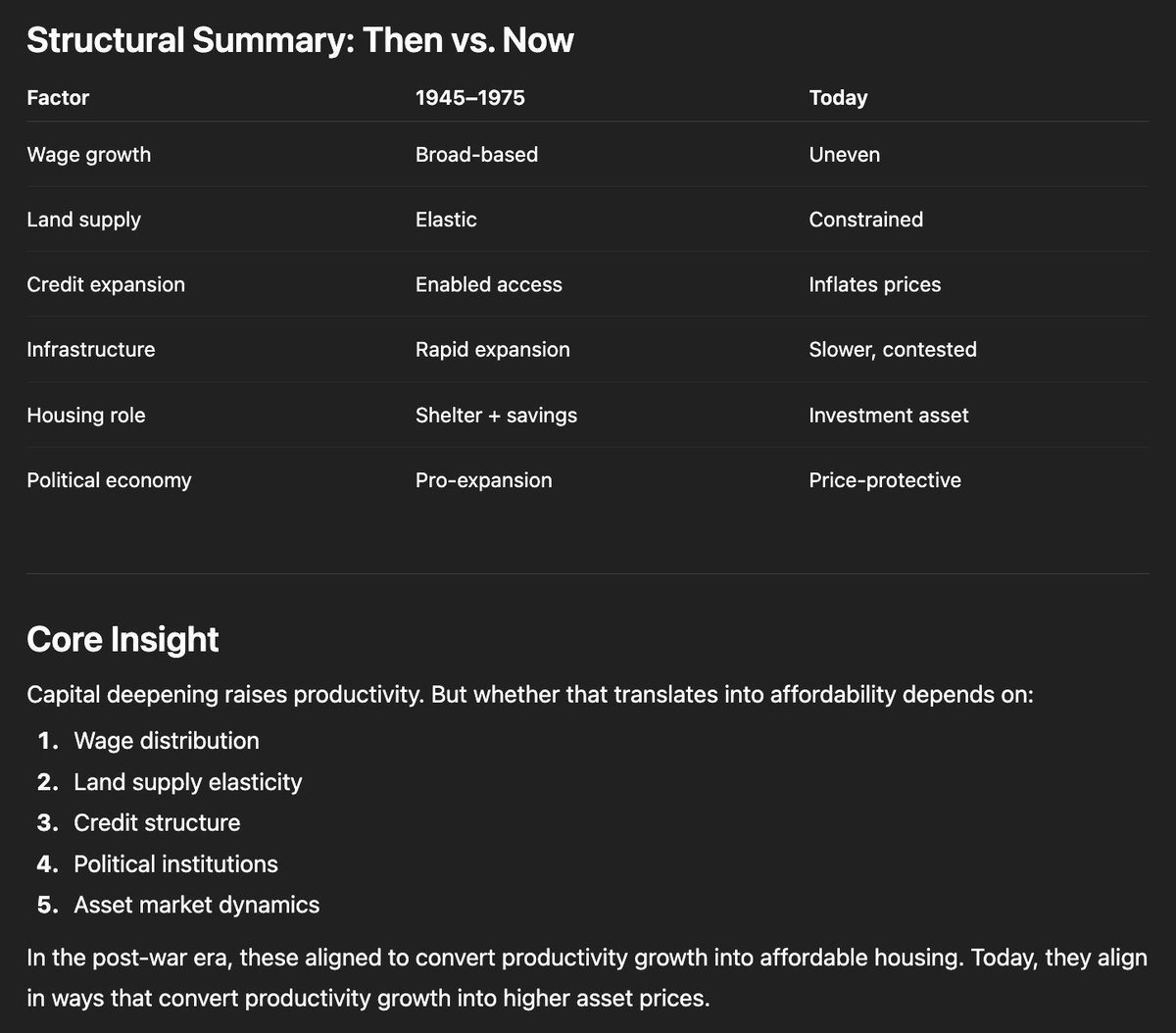
Task: Click the 'Broad-based' table cell
Action: pyautogui.click(x=476, y=154)
